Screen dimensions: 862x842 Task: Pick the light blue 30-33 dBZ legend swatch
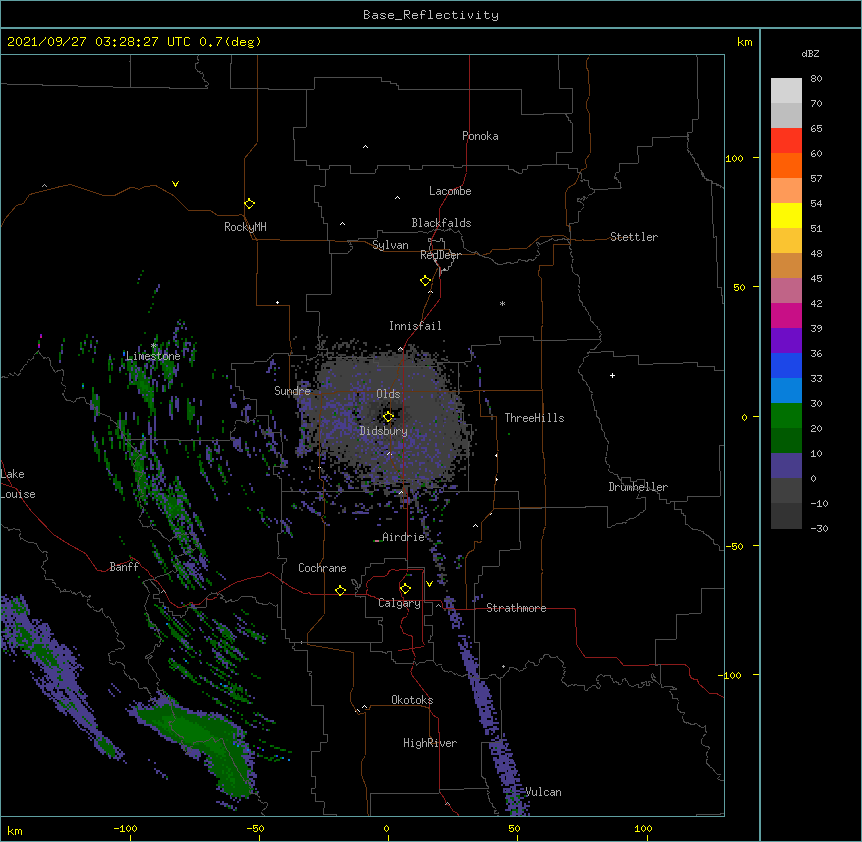(786, 391)
